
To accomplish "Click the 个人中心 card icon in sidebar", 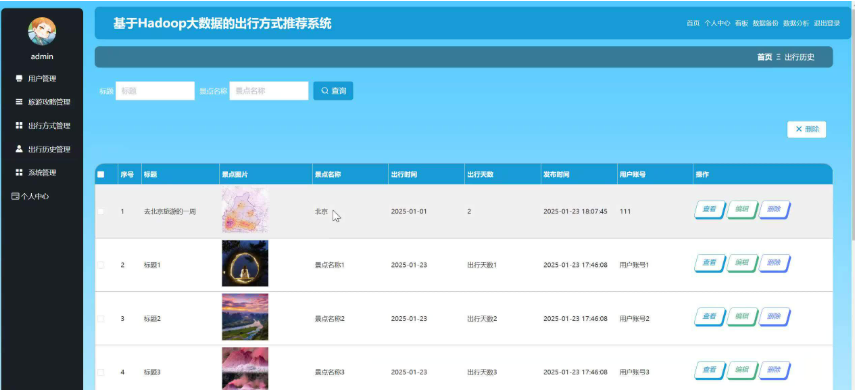I will tap(15, 196).
